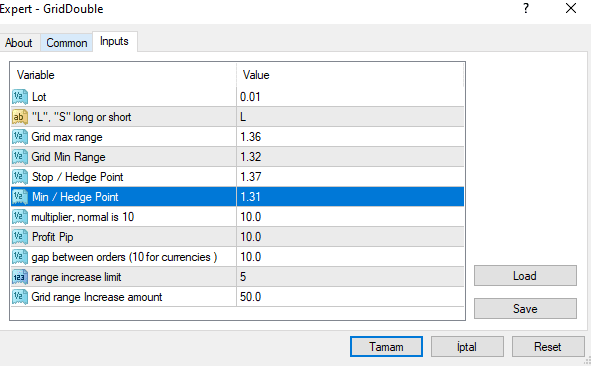Viewport: 591px width, 366px height.
Task: Select the Grid Min Range variable name
Action: (68, 157)
